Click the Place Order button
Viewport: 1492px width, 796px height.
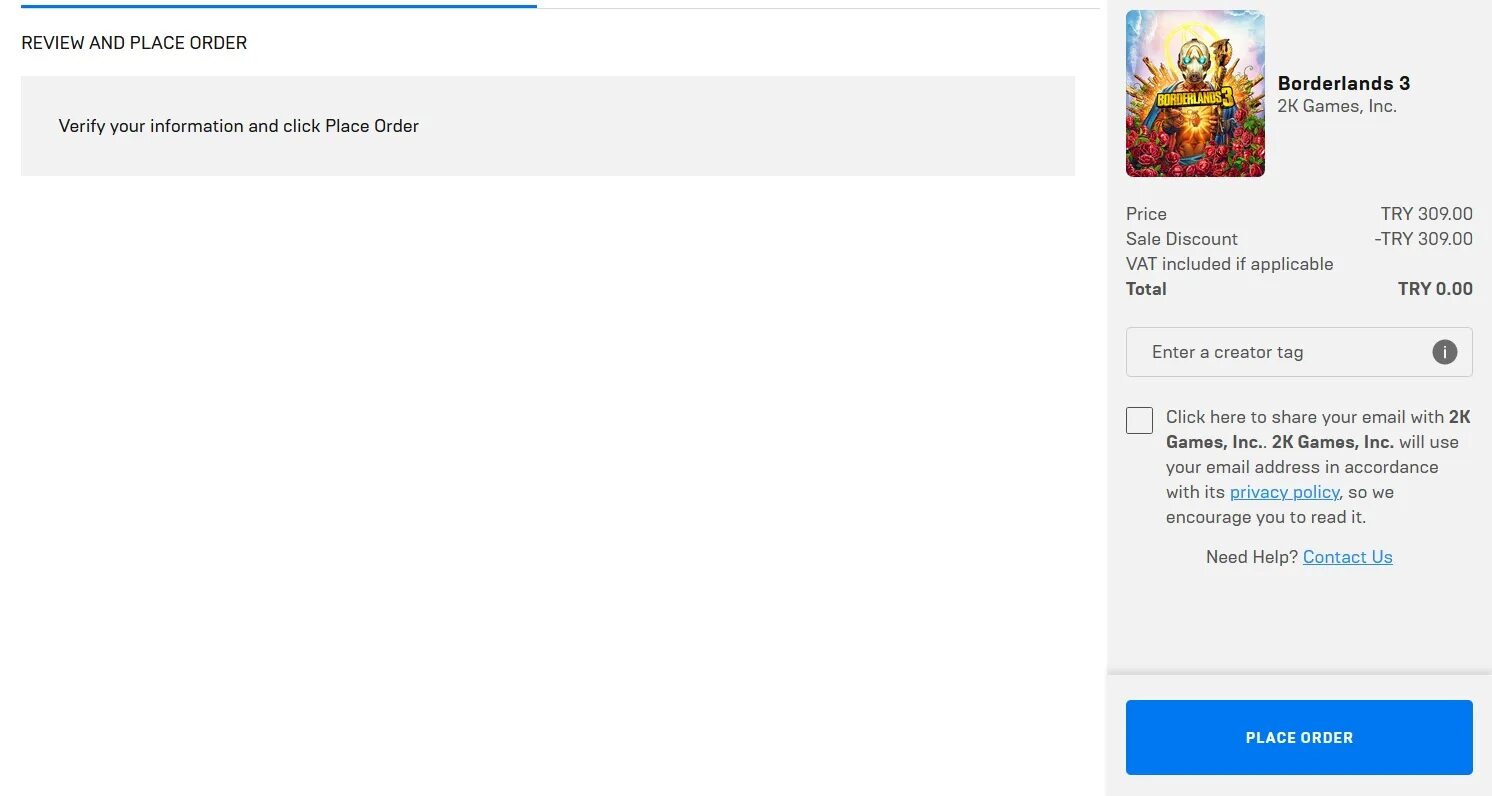pyautogui.click(x=1299, y=737)
